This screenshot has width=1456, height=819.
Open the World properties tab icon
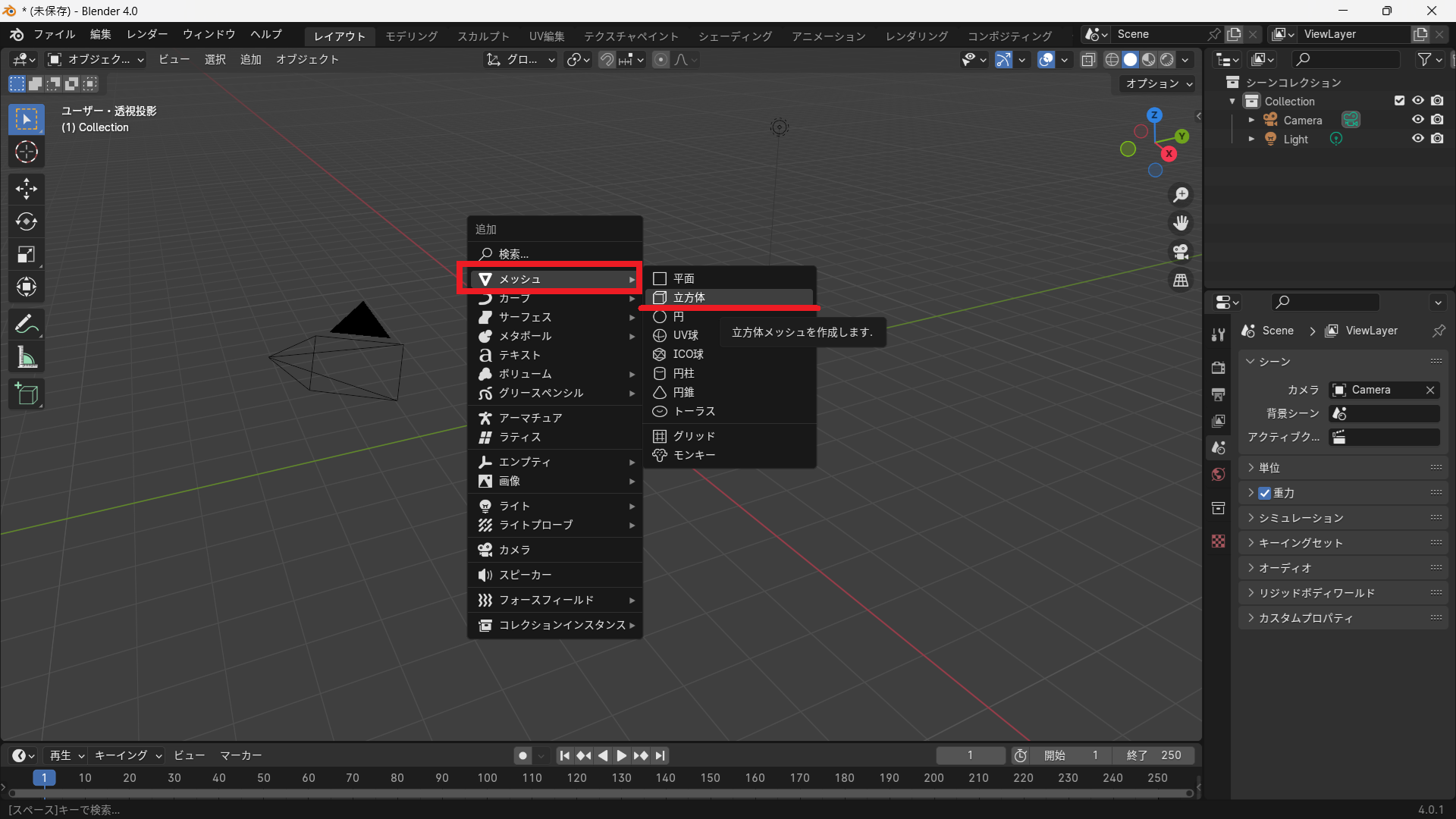click(1219, 475)
